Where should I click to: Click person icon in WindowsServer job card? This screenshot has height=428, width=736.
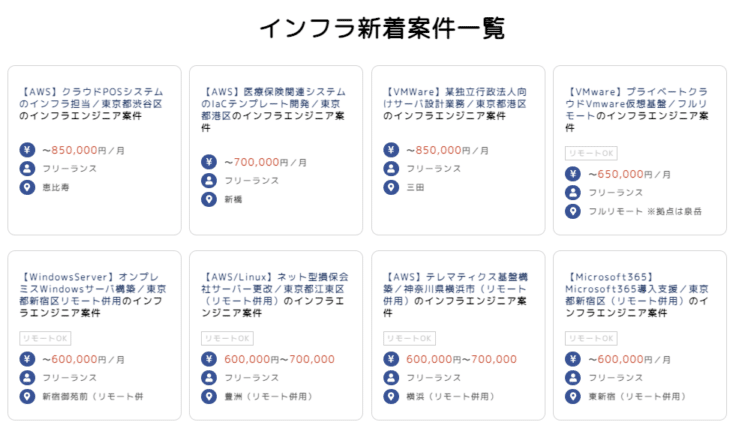click(27, 377)
